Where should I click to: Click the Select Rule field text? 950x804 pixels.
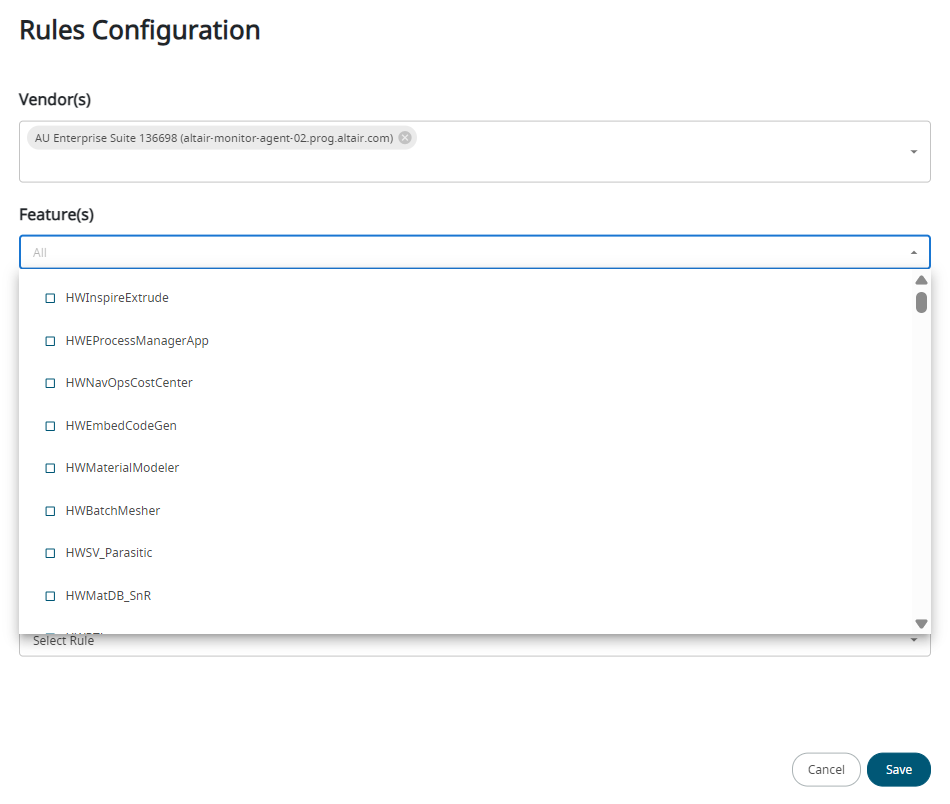(64, 641)
